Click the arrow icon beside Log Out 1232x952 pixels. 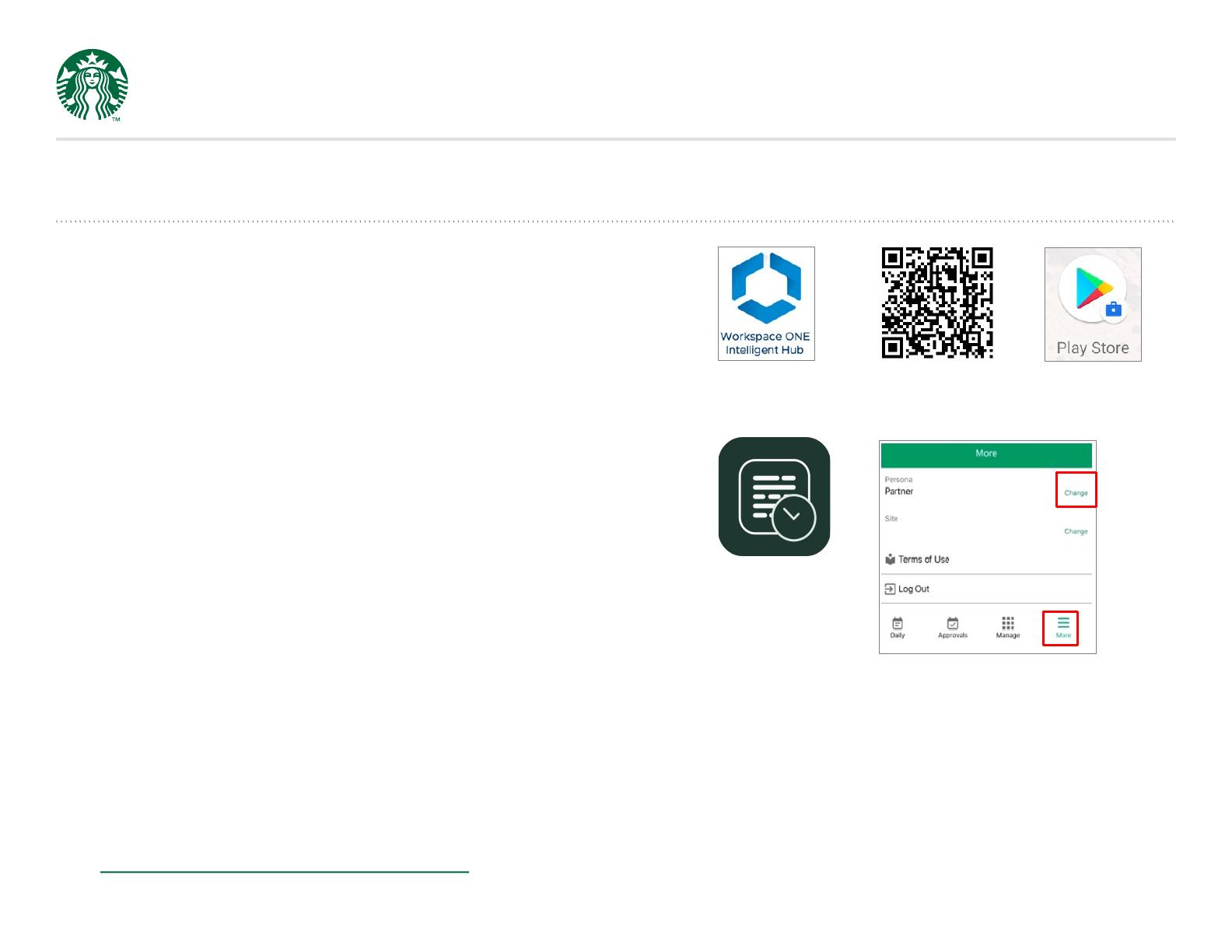click(x=890, y=589)
